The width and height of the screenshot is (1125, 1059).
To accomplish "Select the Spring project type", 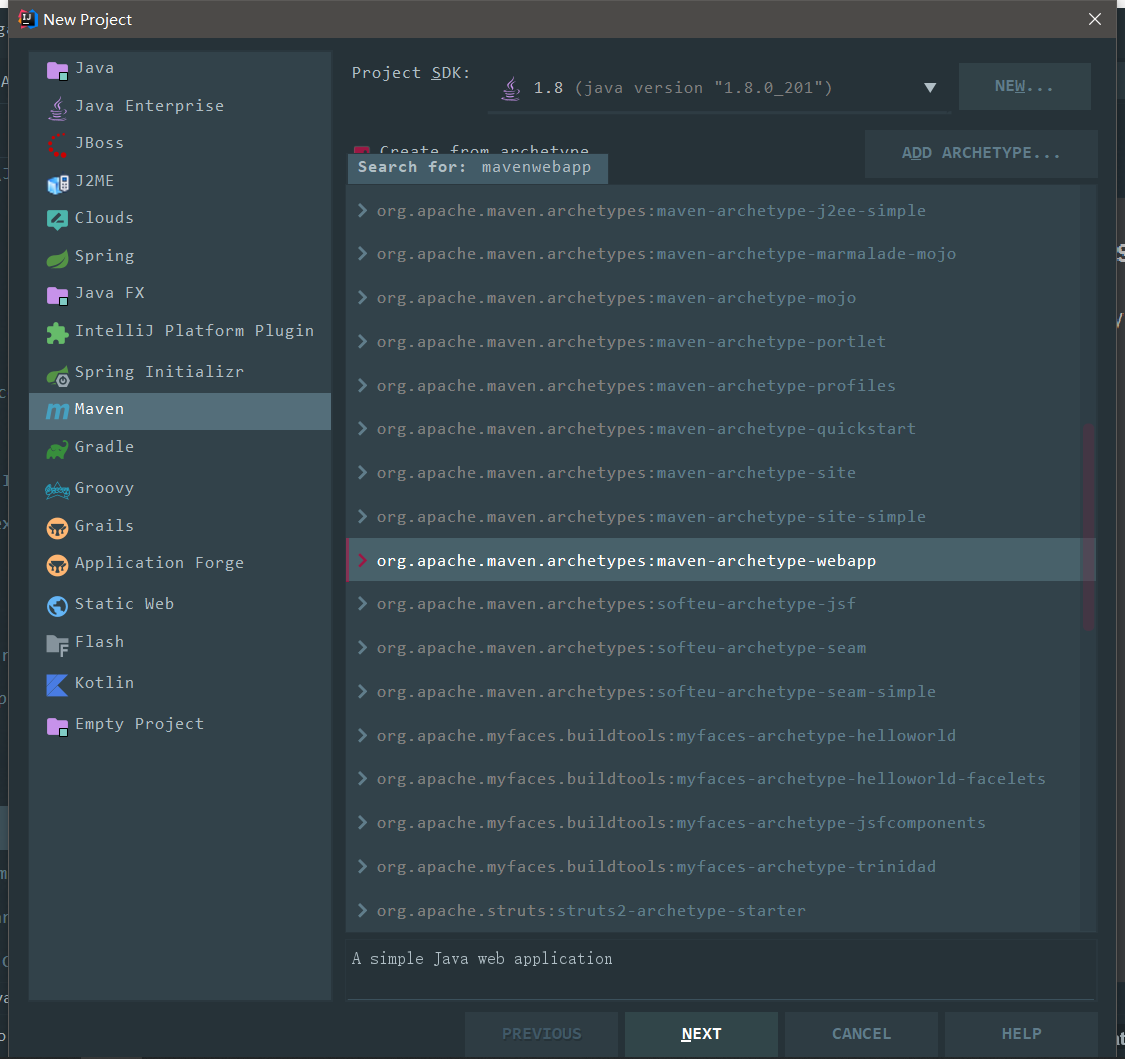I will coord(179,256).
